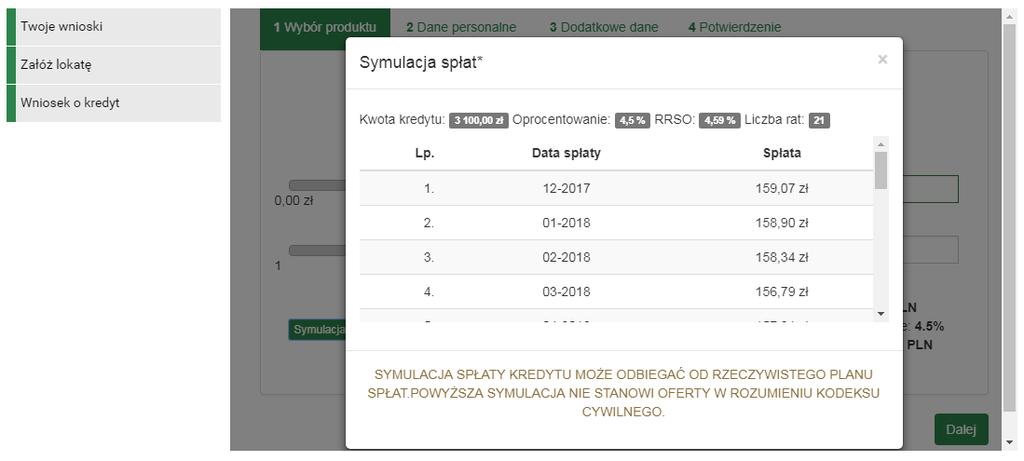
Task: Click the upper input field behind dialog
Action: click(931, 189)
